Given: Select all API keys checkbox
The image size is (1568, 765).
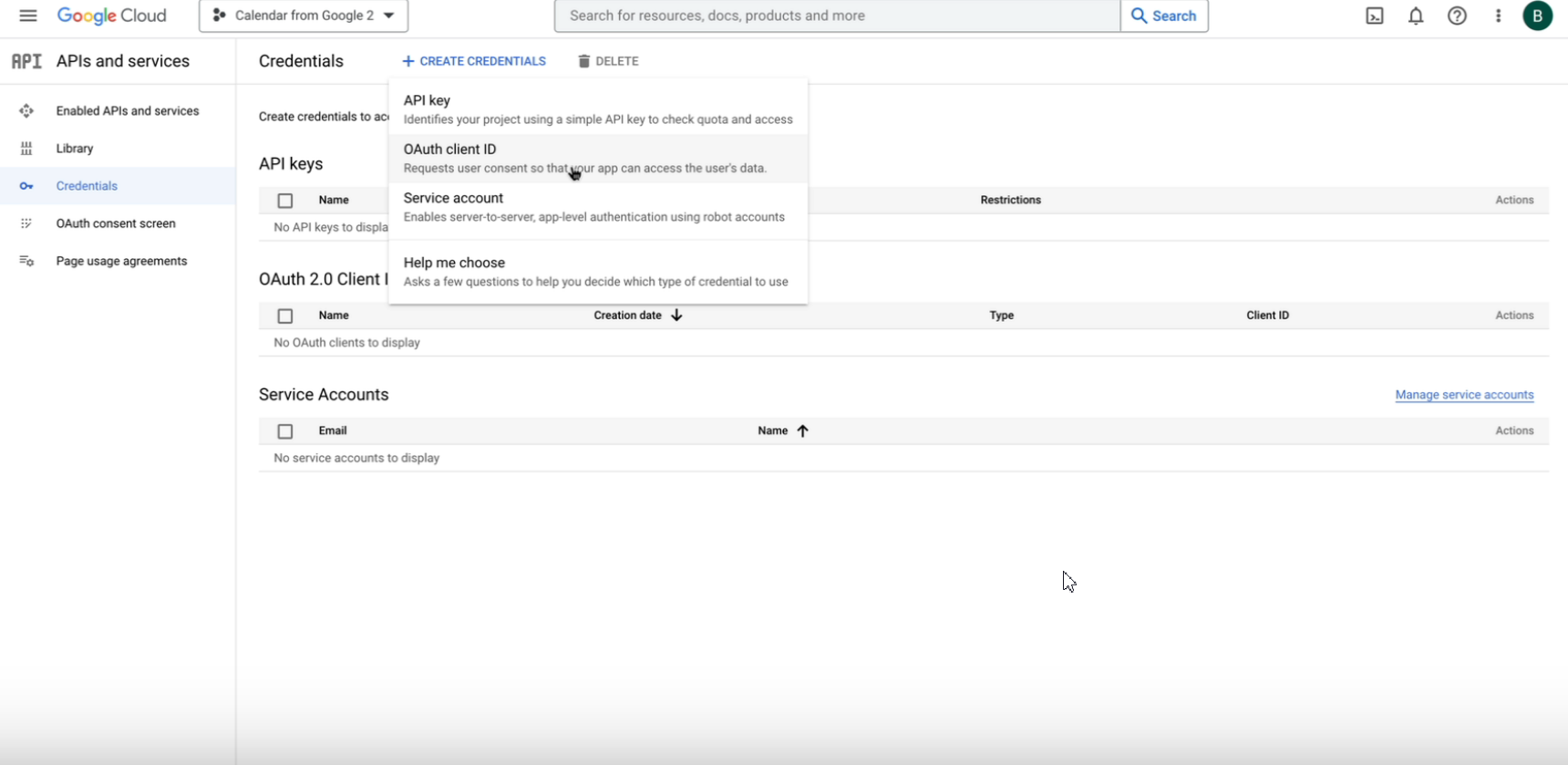Looking at the screenshot, I should tap(285, 201).
